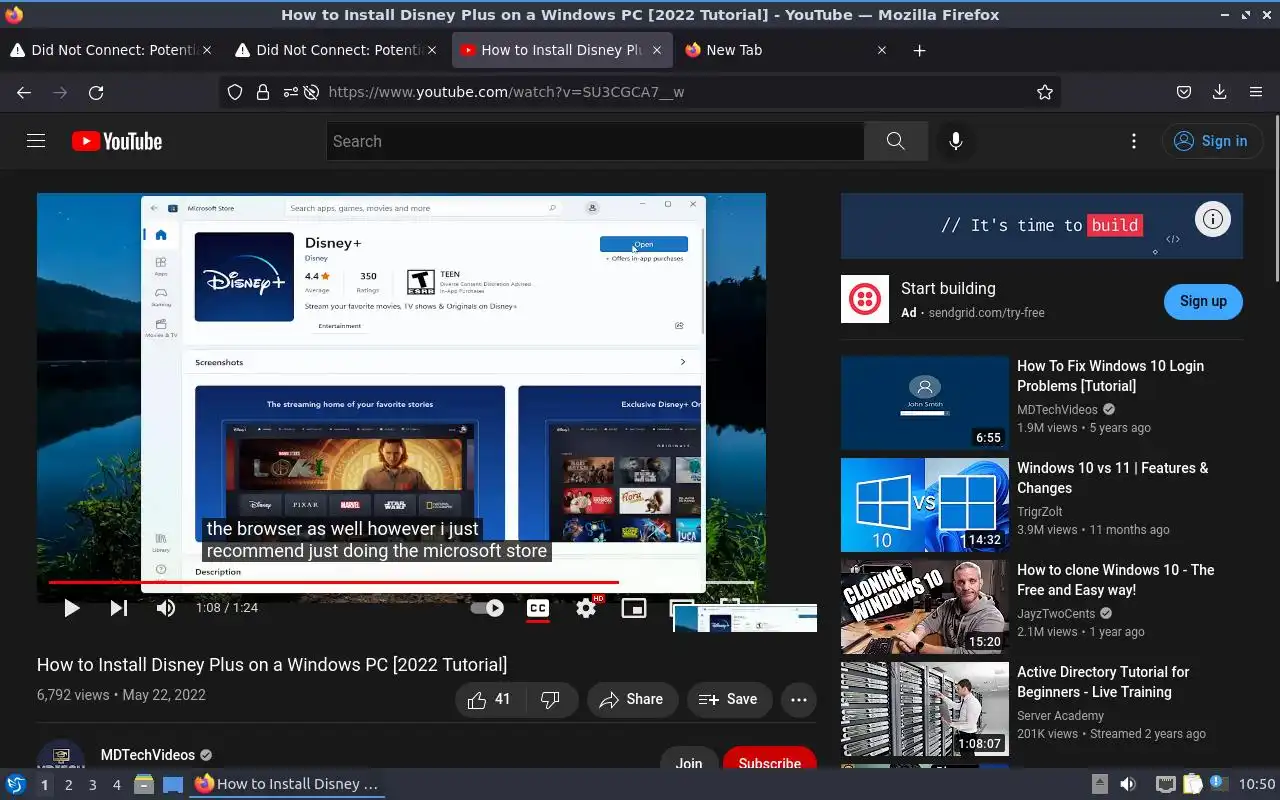The height and width of the screenshot is (800, 1280).
Task: Open How To Fix Windows 10 Login Problems thumbnail
Action: 925,402
